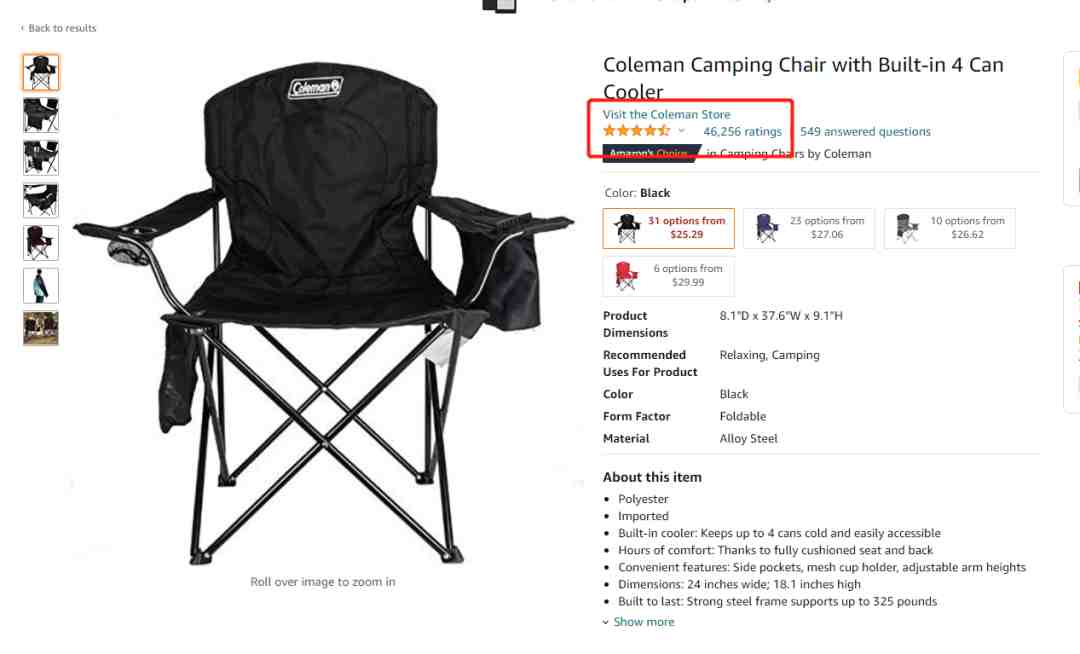Choose the black color option from $25.29
The image size is (1080, 654).
(668, 228)
